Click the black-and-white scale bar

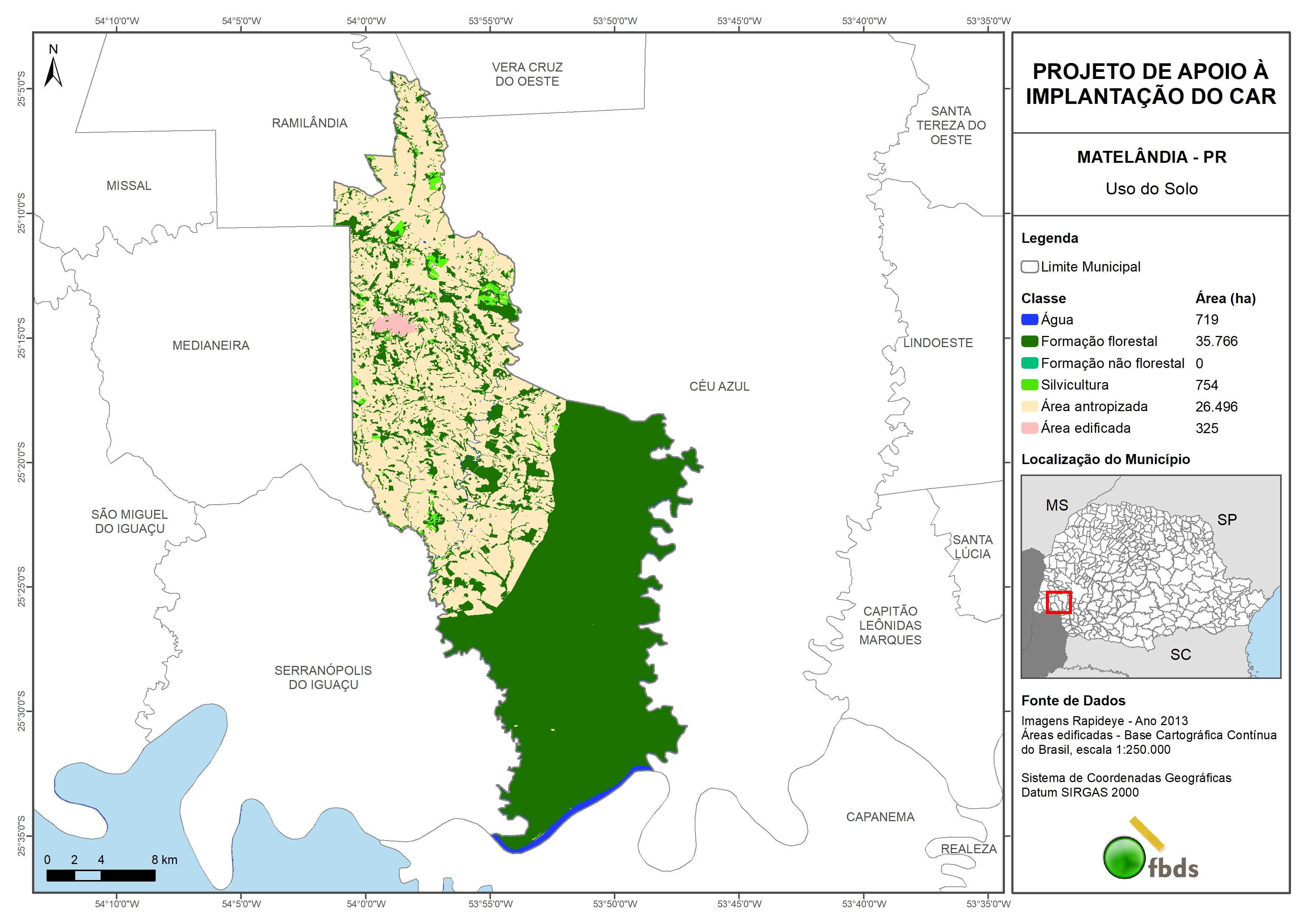tap(101, 876)
